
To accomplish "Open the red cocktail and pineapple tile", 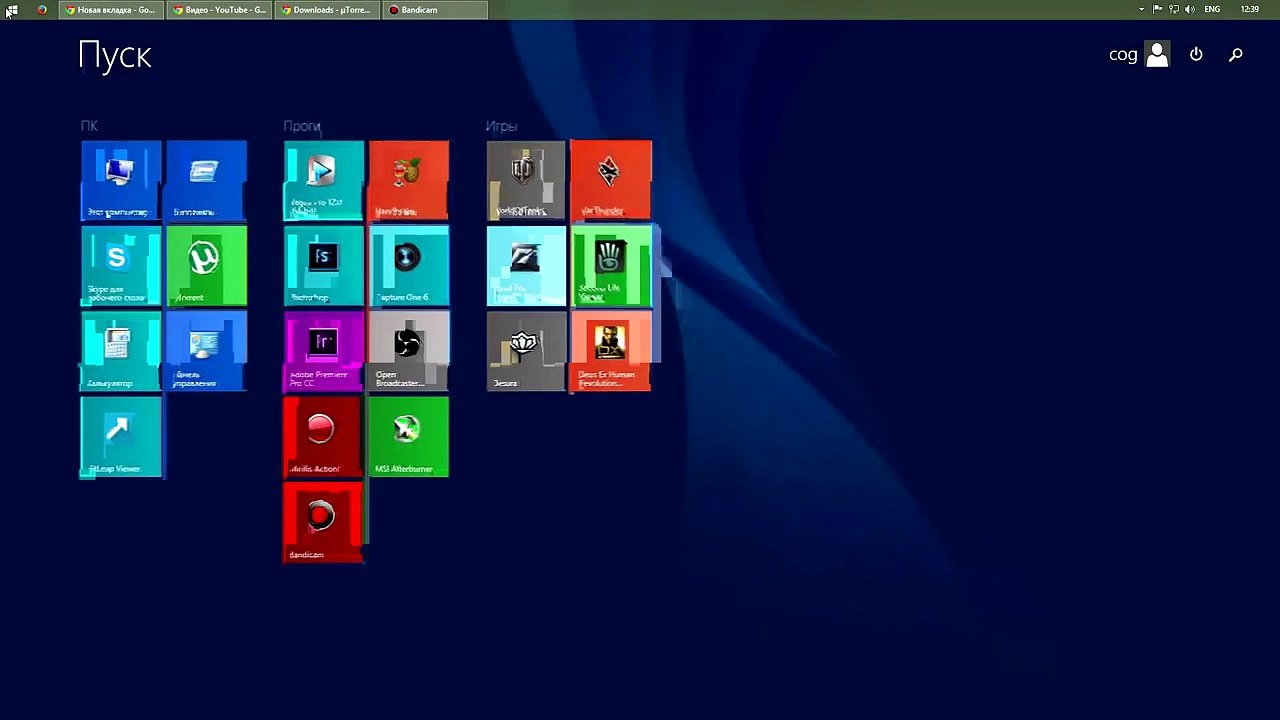I will click(409, 180).
